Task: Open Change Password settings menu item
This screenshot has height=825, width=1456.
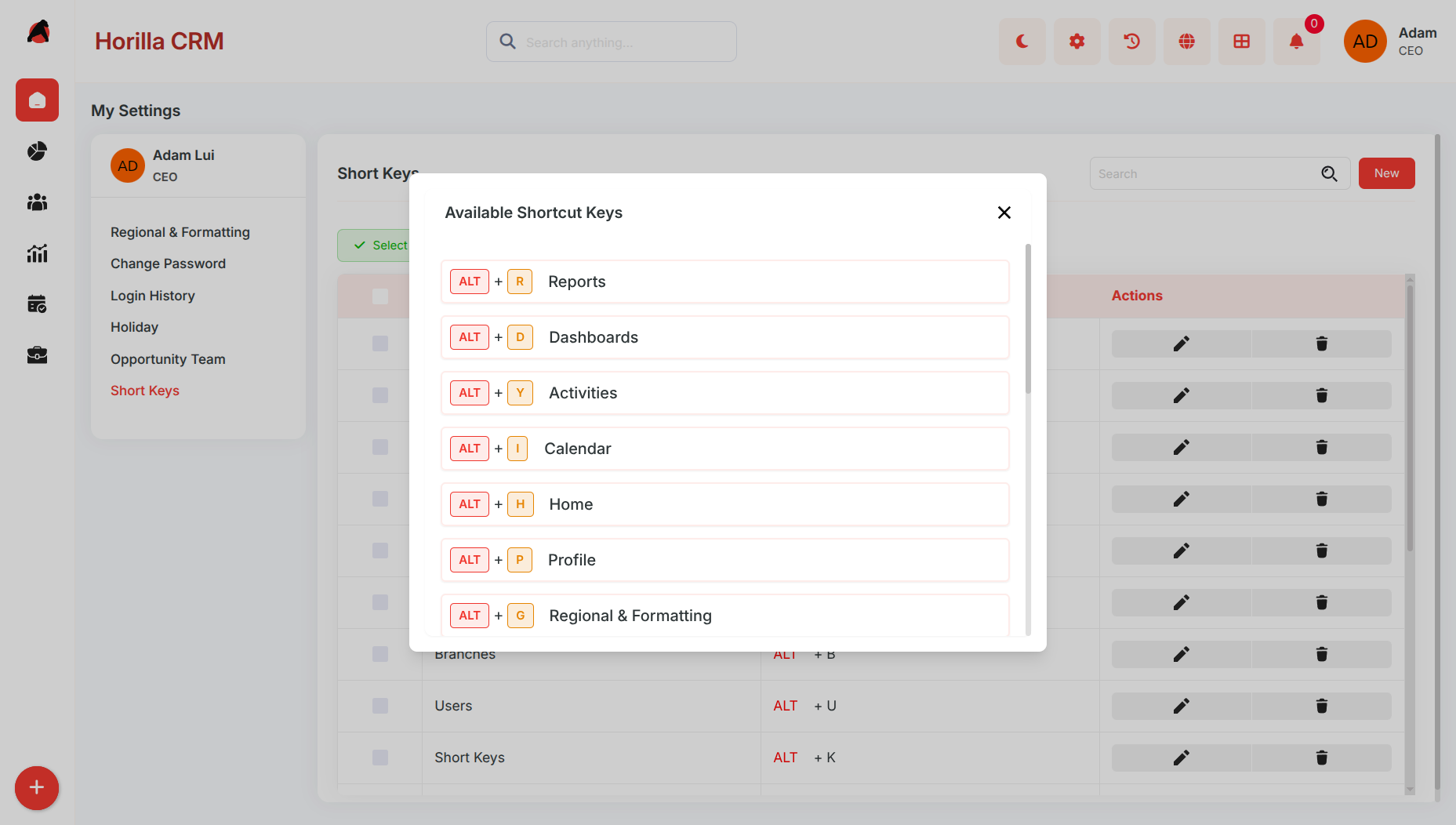Action: tap(168, 263)
